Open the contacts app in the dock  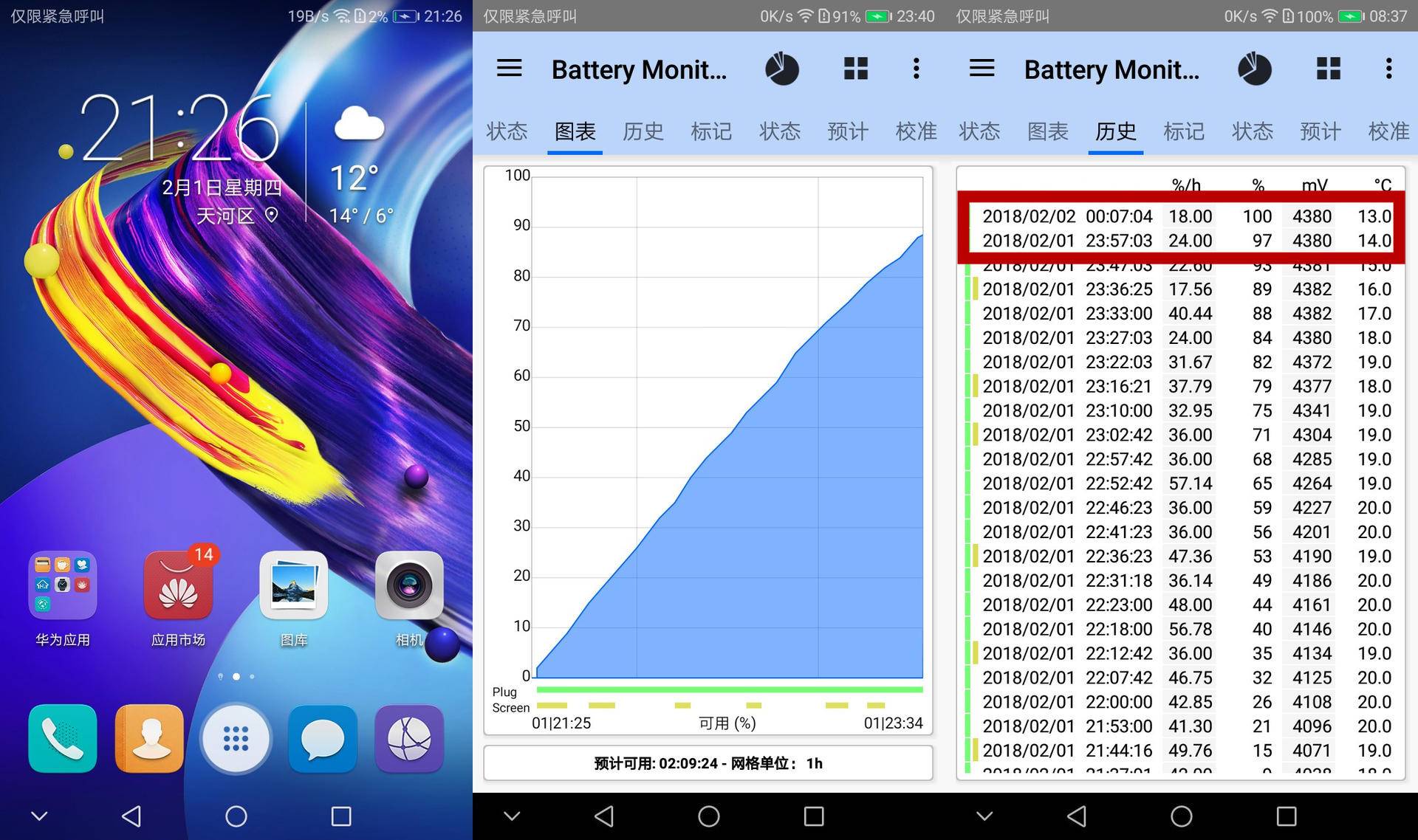coord(148,738)
